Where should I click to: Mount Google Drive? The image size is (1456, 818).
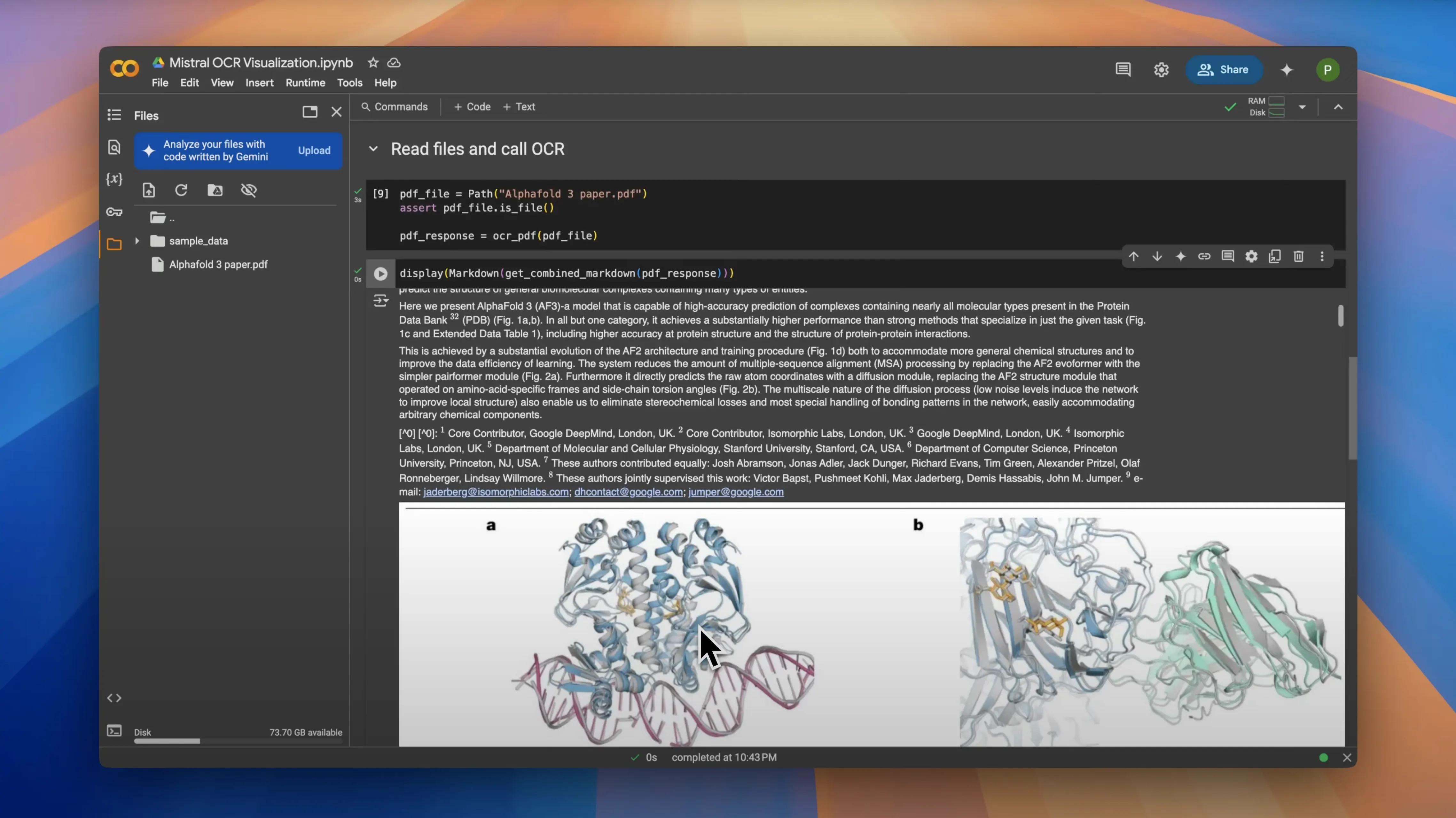[x=215, y=190]
